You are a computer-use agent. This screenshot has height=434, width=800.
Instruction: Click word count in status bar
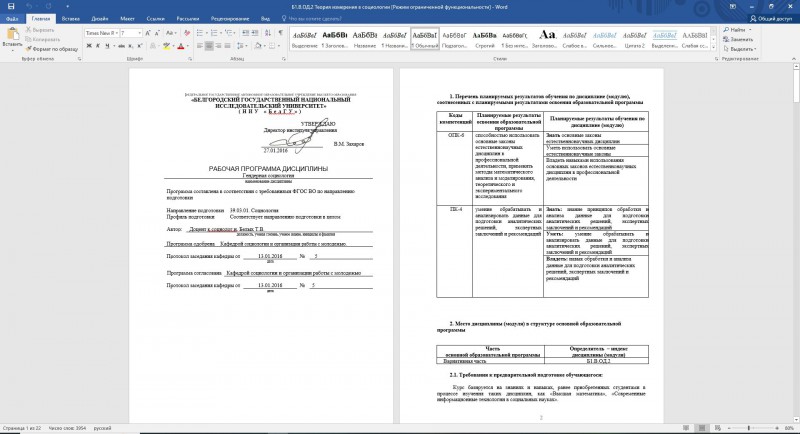tap(67, 428)
